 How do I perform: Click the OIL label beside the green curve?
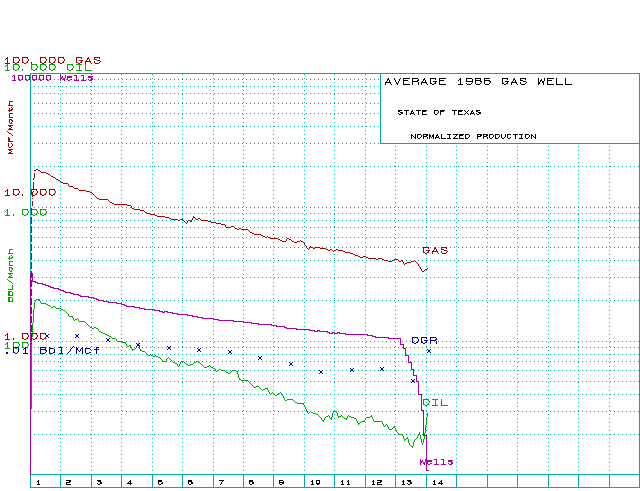pos(435,402)
